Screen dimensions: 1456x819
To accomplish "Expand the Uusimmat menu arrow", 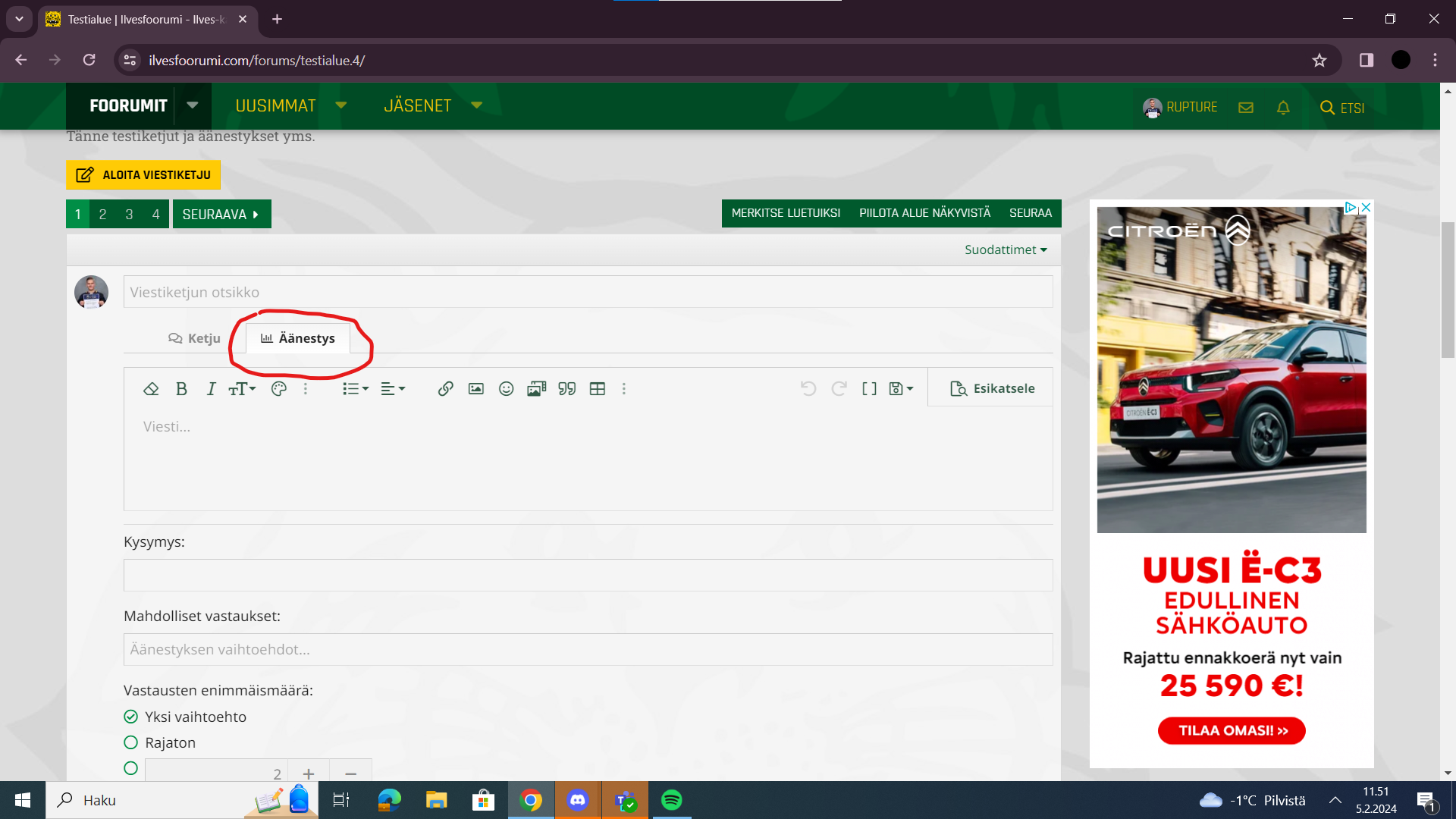I will pos(341,105).
